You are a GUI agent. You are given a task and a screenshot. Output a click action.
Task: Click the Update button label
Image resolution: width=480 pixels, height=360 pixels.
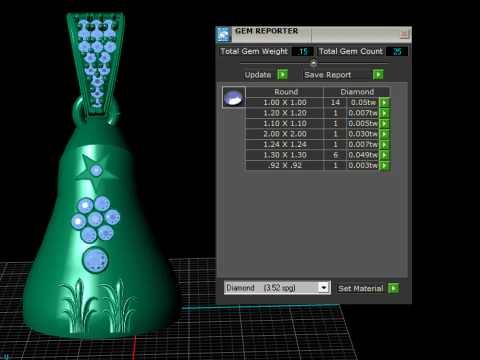258,75
